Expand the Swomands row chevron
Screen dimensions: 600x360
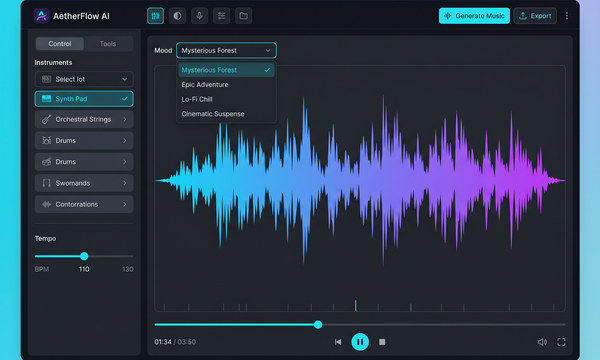pos(124,183)
